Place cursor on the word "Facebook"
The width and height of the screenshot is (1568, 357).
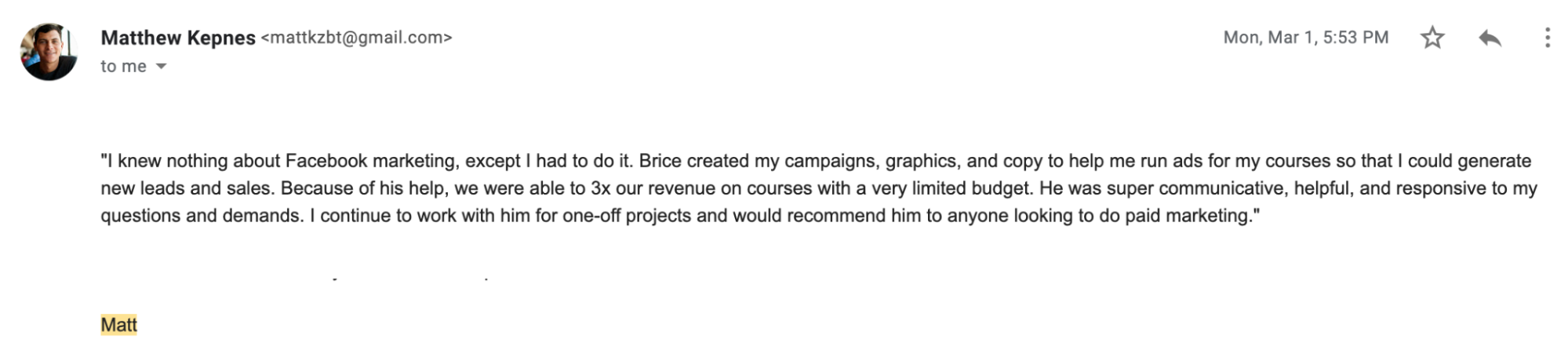click(x=326, y=161)
